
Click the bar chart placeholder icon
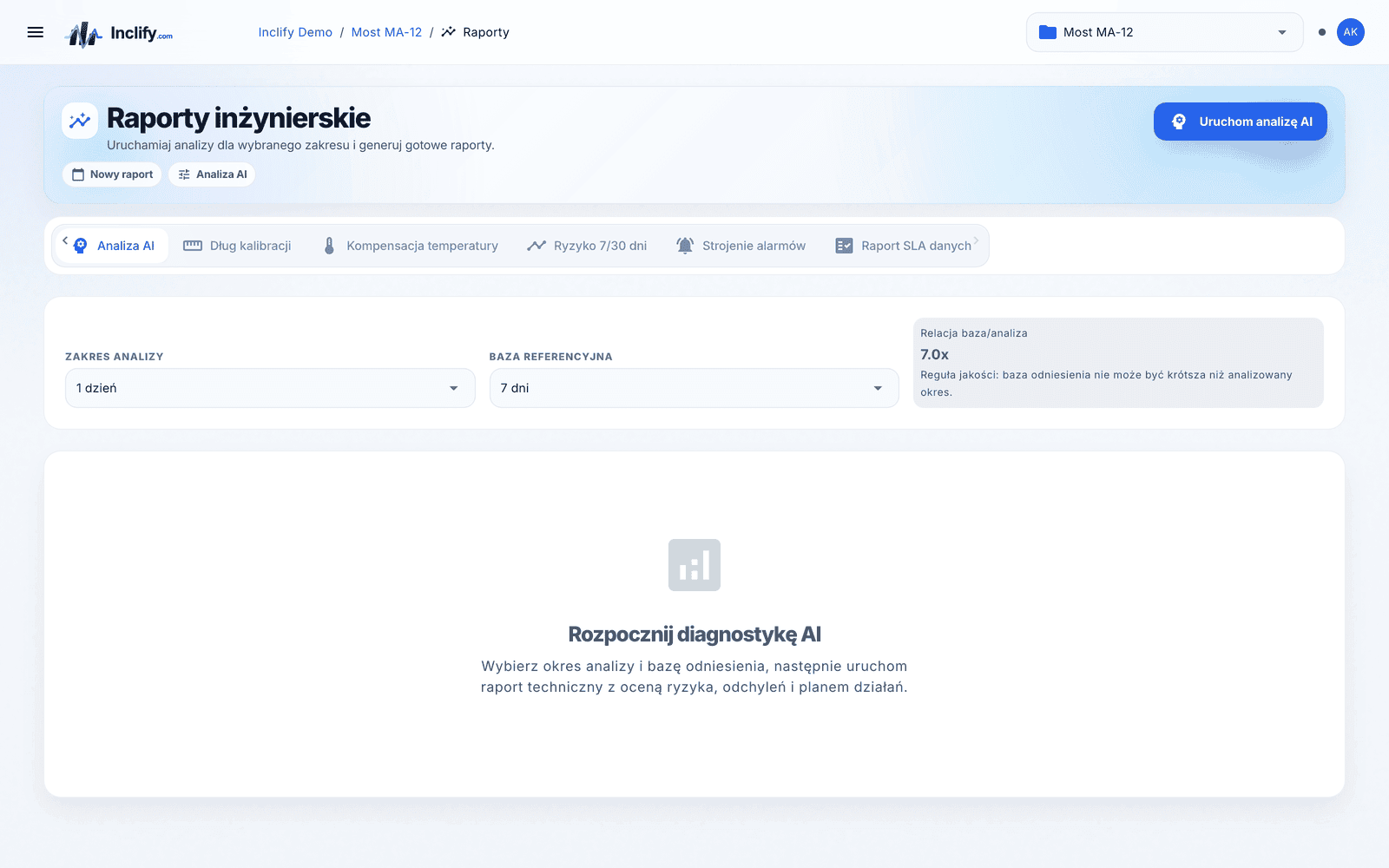click(x=694, y=565)
